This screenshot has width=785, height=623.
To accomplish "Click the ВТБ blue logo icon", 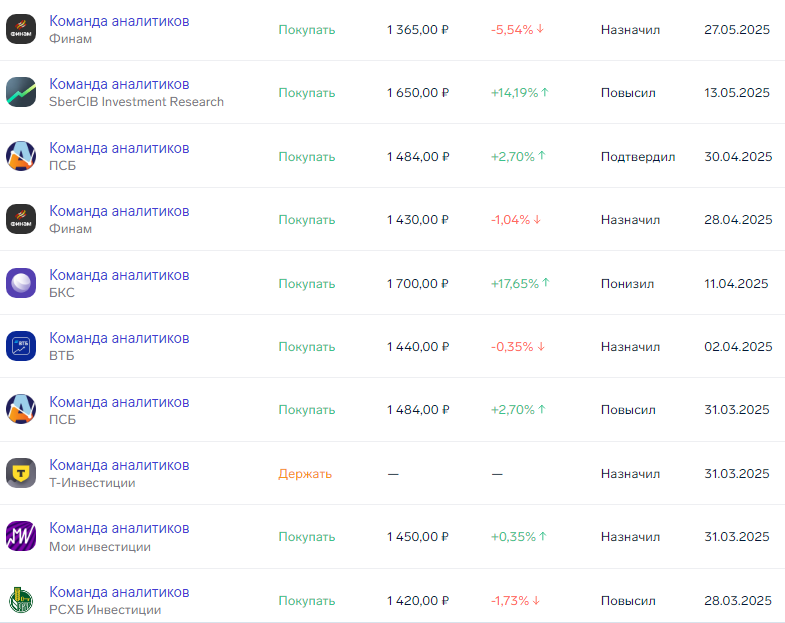I will pyautogui.click(x=21, y=346).
